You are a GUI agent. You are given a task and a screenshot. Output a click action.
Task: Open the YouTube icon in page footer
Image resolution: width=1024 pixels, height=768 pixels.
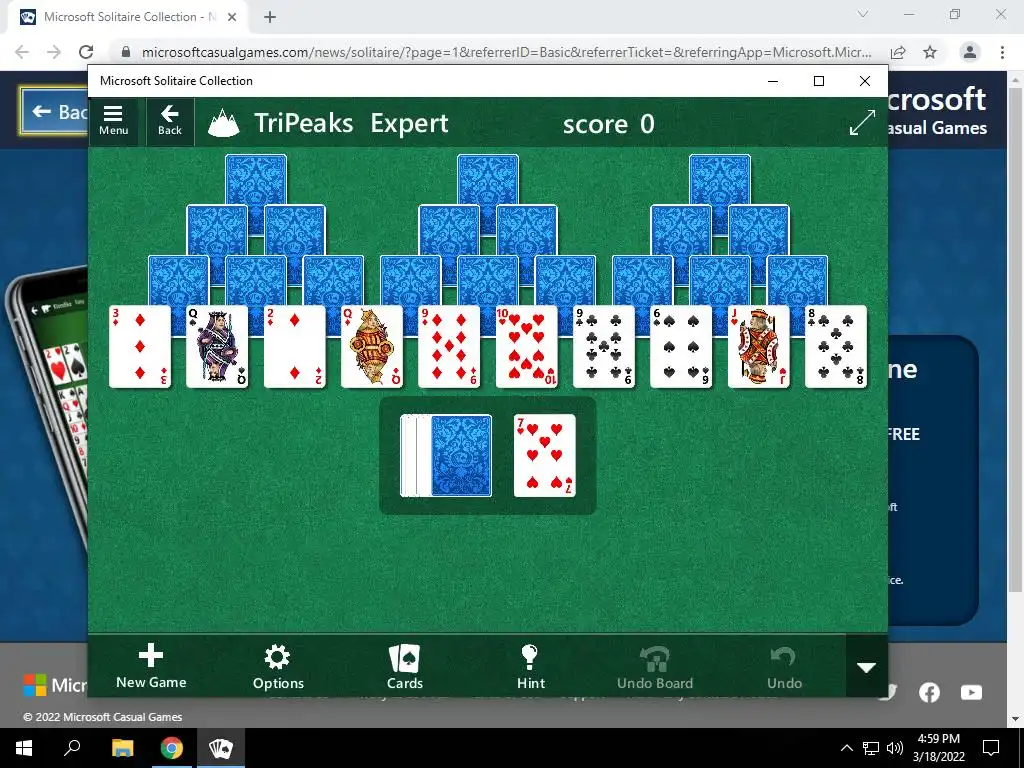(x=971, y=692)
